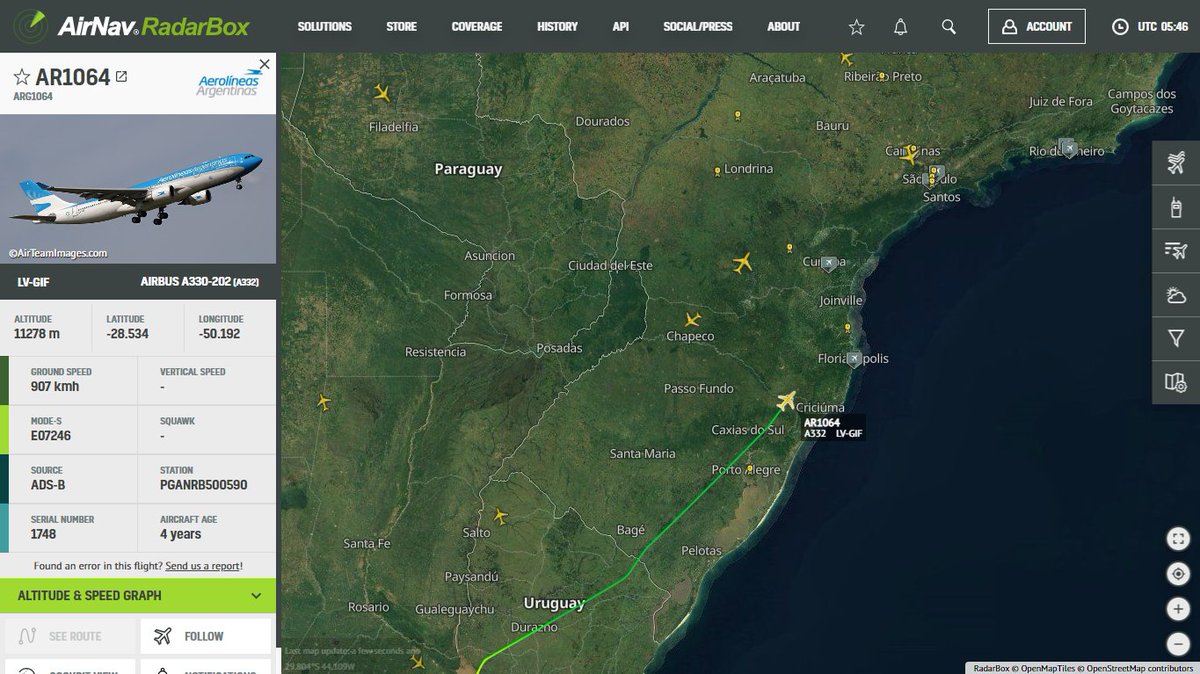Image resolution: width=1200 pixels, height=674 pixels.
Task: Select the aircraft near Chapeco
Action: click(692, 319)
